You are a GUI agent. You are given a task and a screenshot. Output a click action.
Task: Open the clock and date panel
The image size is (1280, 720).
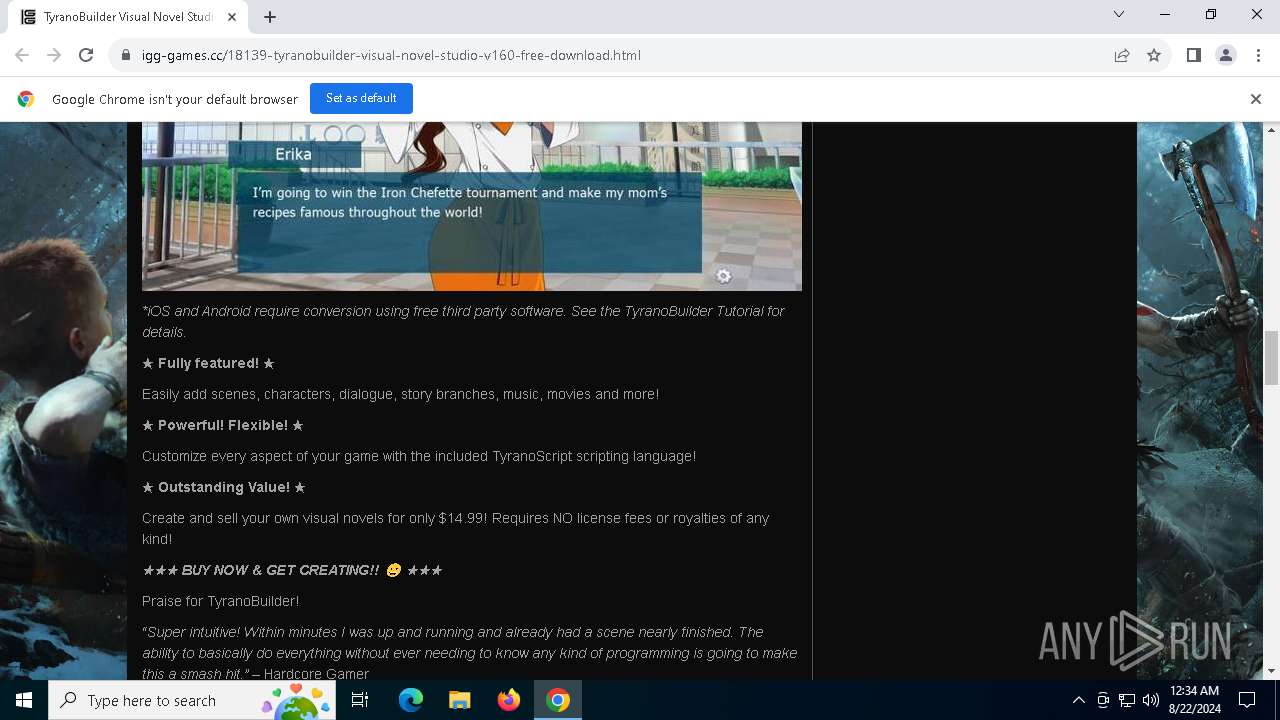1194,700
